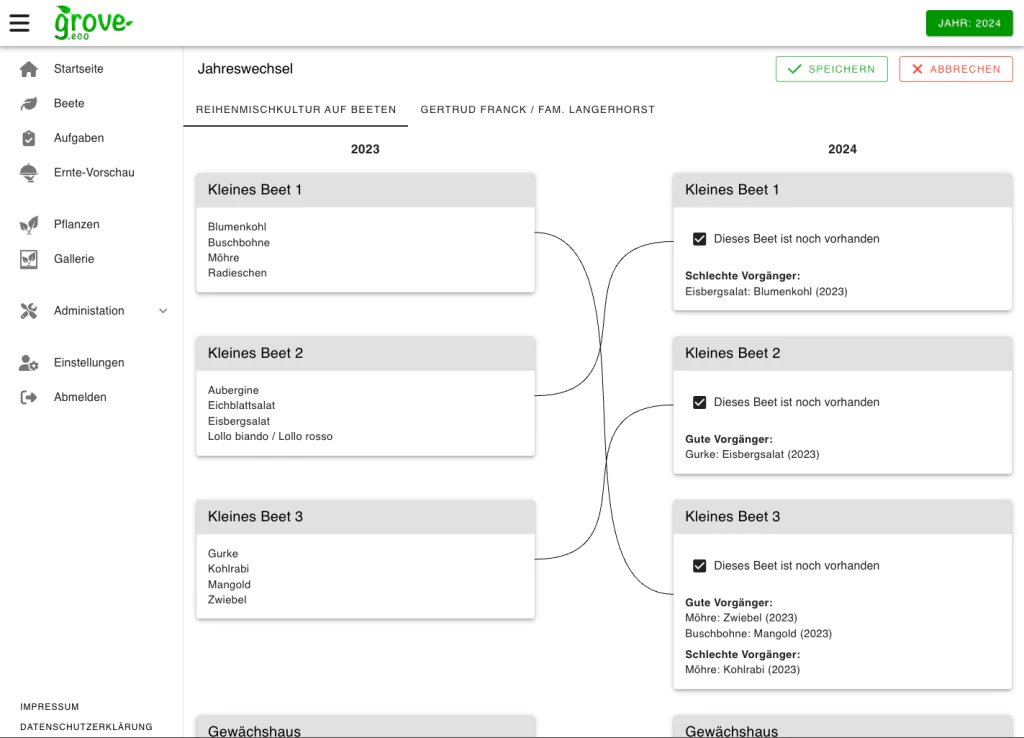Click the Administation tools icon

coord(29,311)
